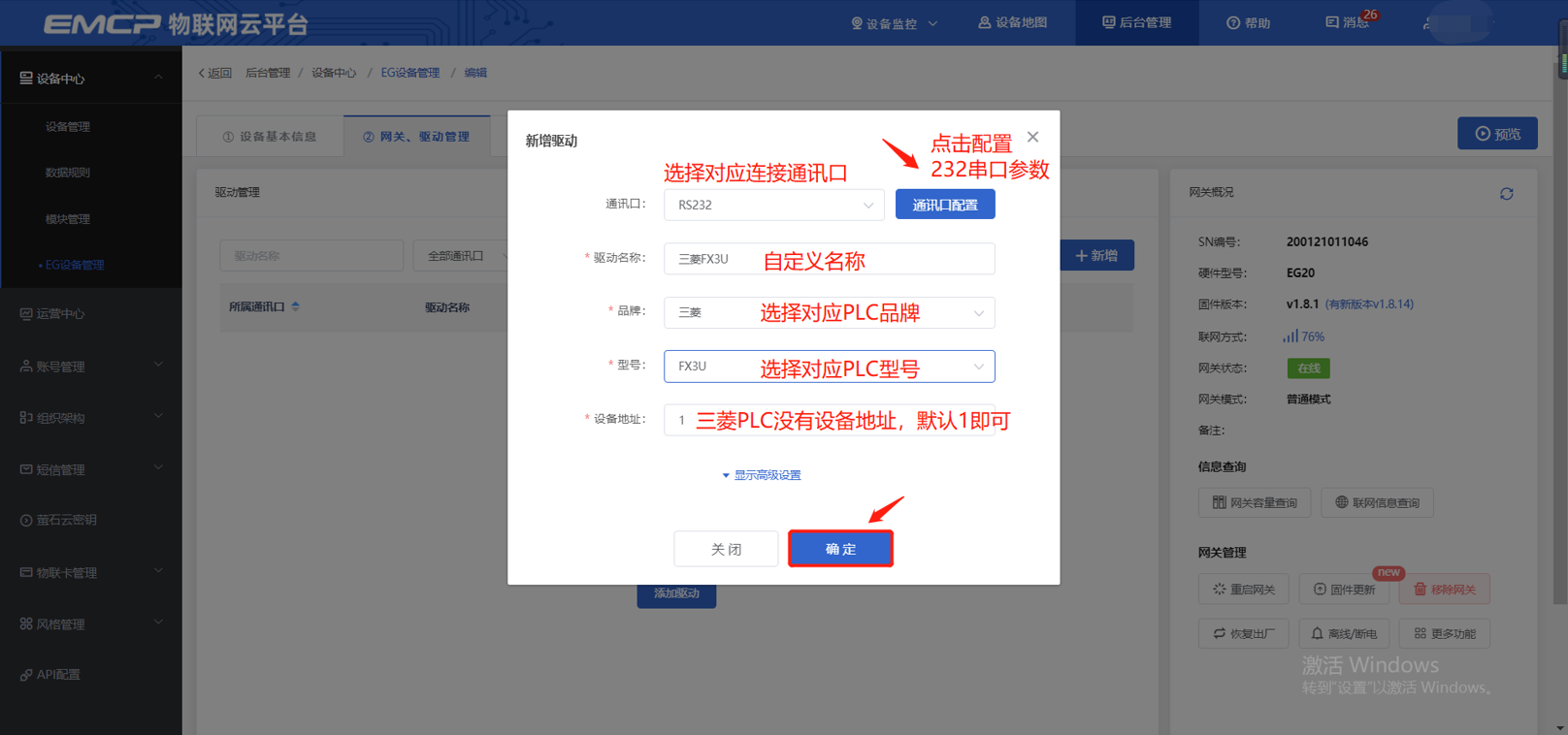Screen dimensions: 1568x735
Task: Click the 组织架构 icon in sidebar
Action: tap(26, 418)
